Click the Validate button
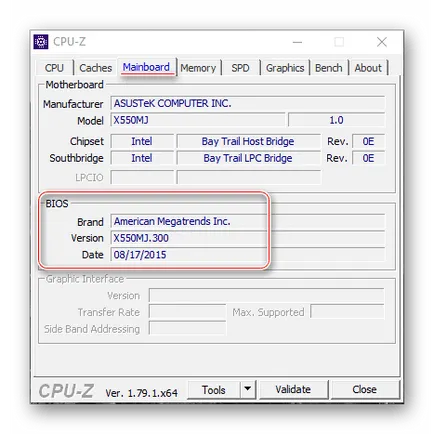This screenshot has width=434, height=434. tap(293, 389)
